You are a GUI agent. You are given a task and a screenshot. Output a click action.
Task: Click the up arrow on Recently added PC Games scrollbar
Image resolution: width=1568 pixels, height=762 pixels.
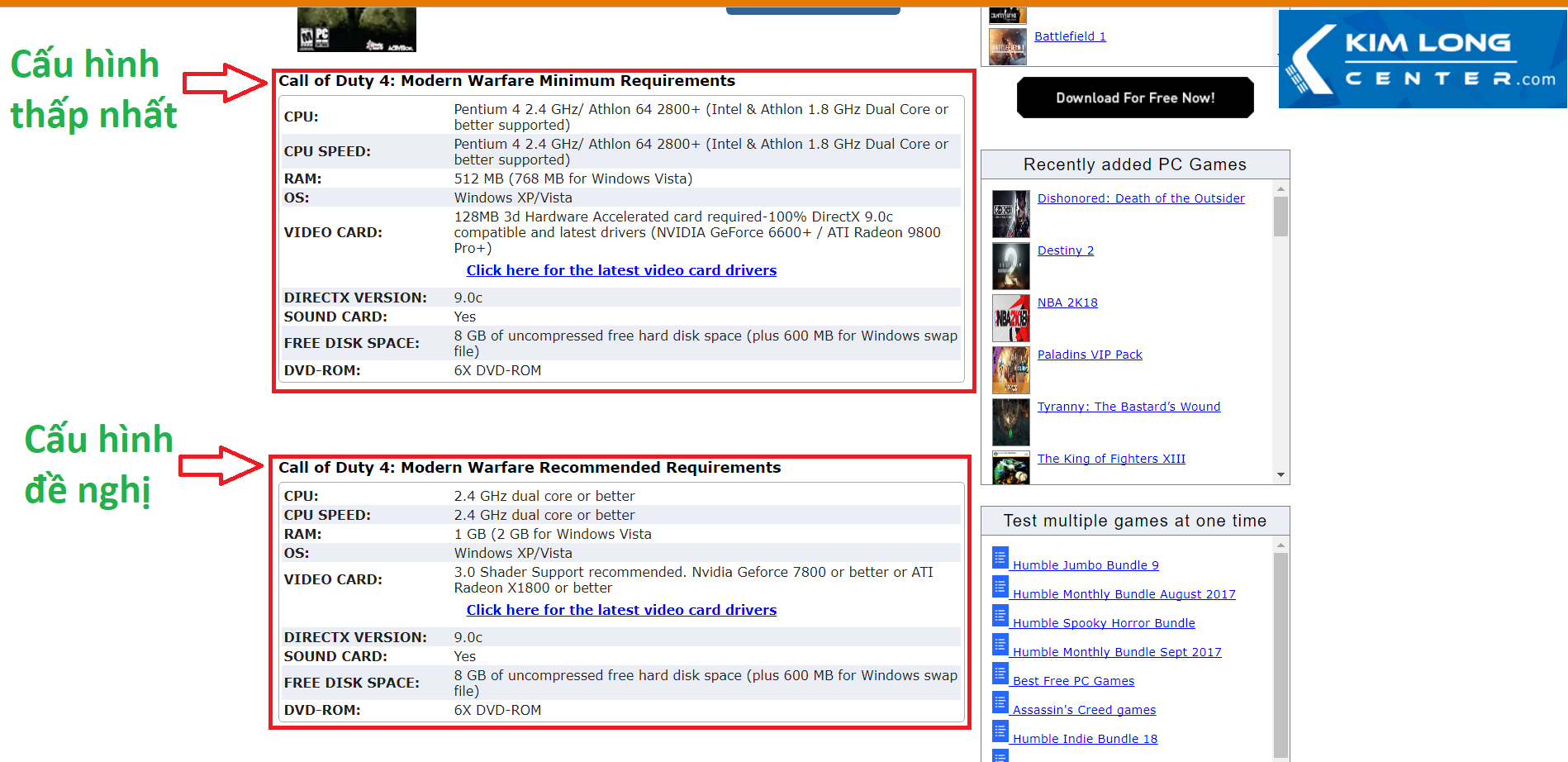[x=1281, y=188]
